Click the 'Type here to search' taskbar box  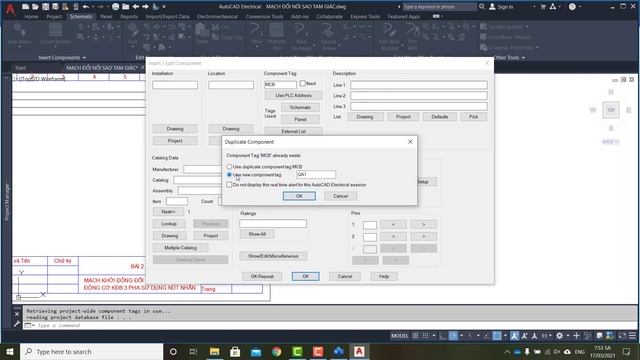tap(91, 351)
